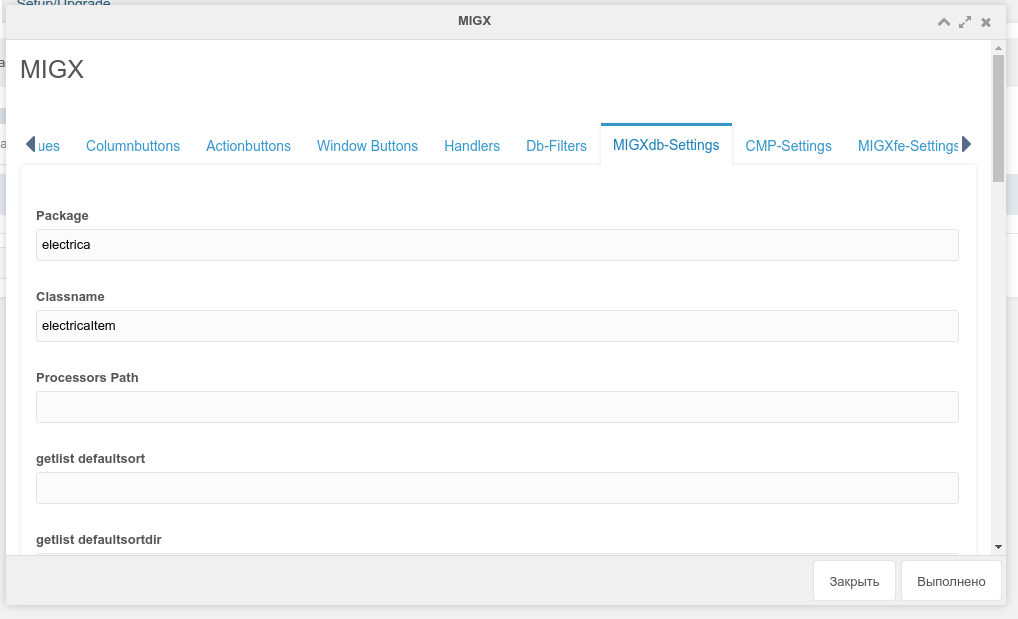Select the Handlers tab
This screenshot has height=619, width=1018.
pos(472,145)
